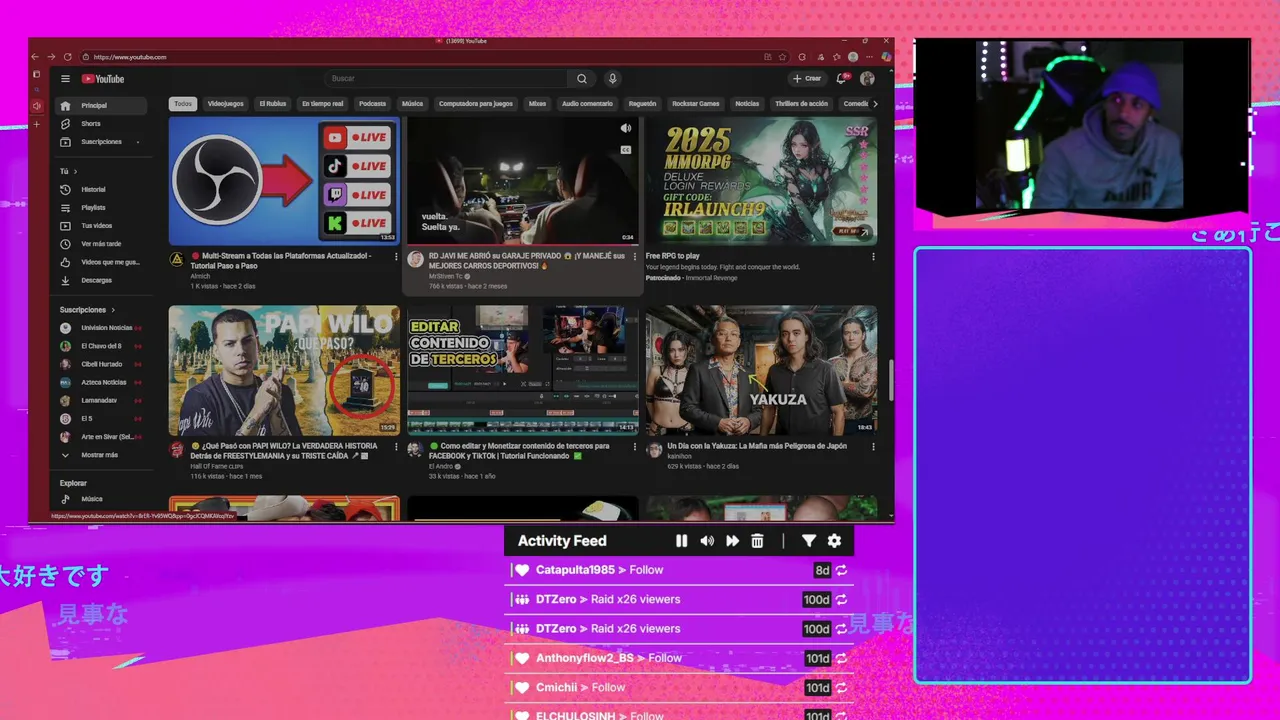Show more filter chips with right arrow
The height and width of the screenshot is (720, 1280).
click(875, 104)
